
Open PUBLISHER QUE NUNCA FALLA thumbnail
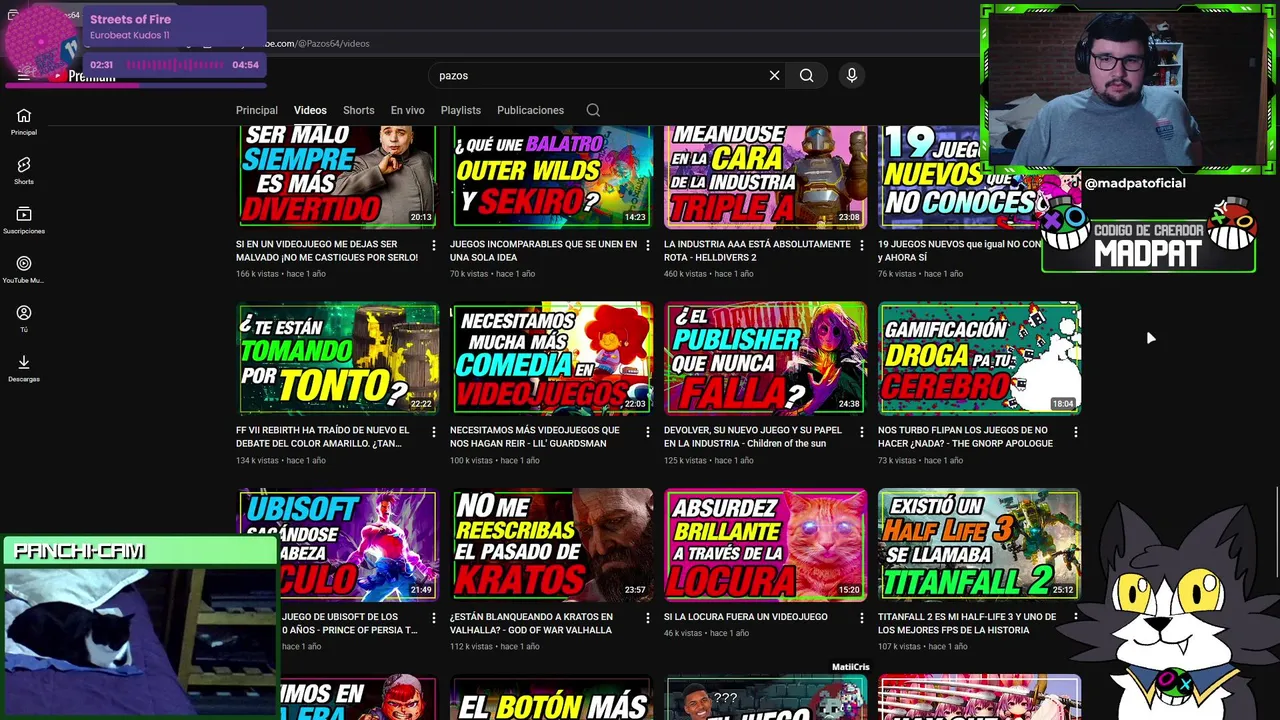pyautogui.click(x=766, y=358)
